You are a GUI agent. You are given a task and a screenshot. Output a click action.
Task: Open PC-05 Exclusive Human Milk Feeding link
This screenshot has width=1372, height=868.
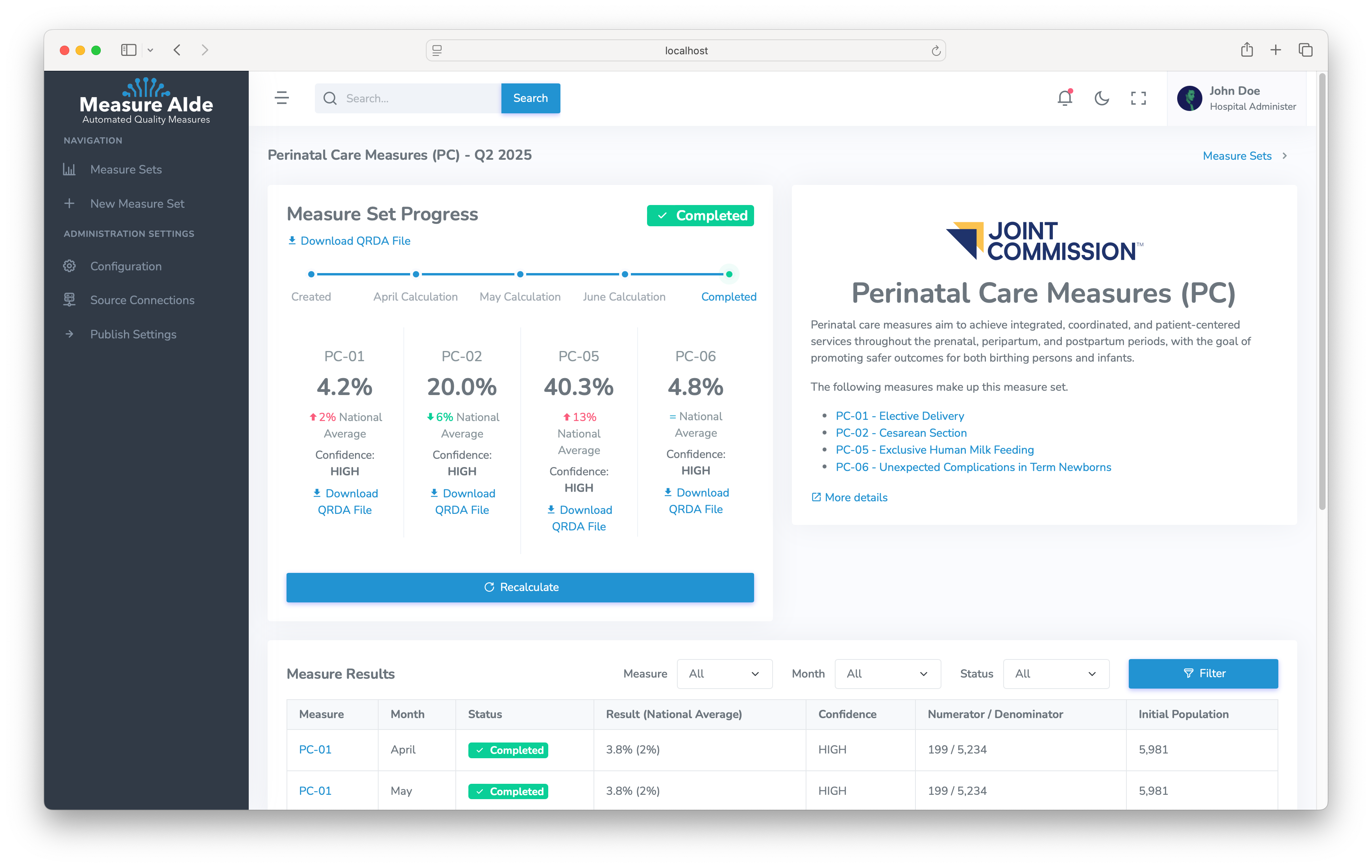934,449
